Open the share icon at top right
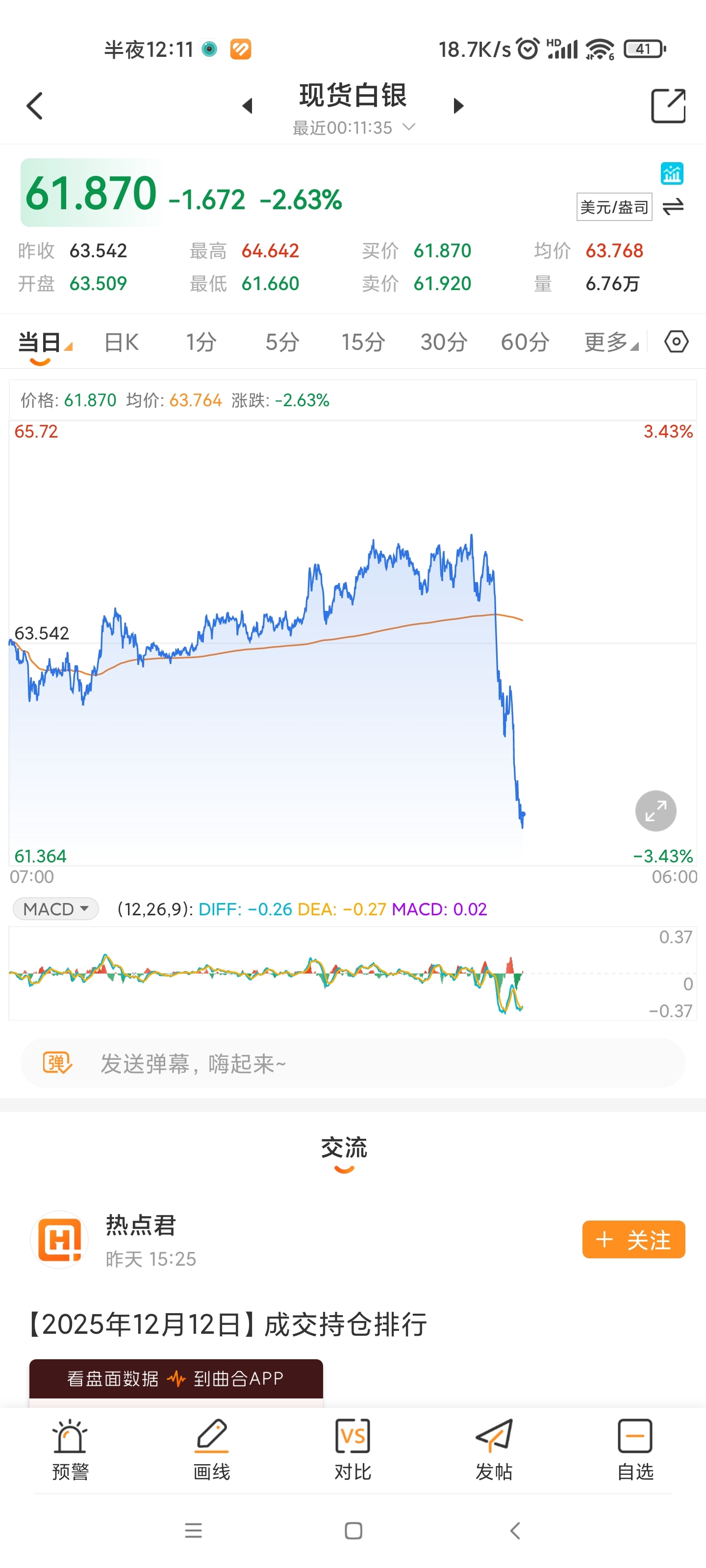 pos(668,106)
